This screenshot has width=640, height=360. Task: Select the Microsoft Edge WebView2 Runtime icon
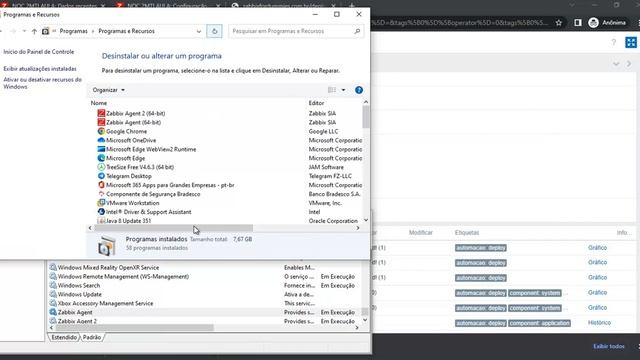pyautogui.click(x=101, y=149)
